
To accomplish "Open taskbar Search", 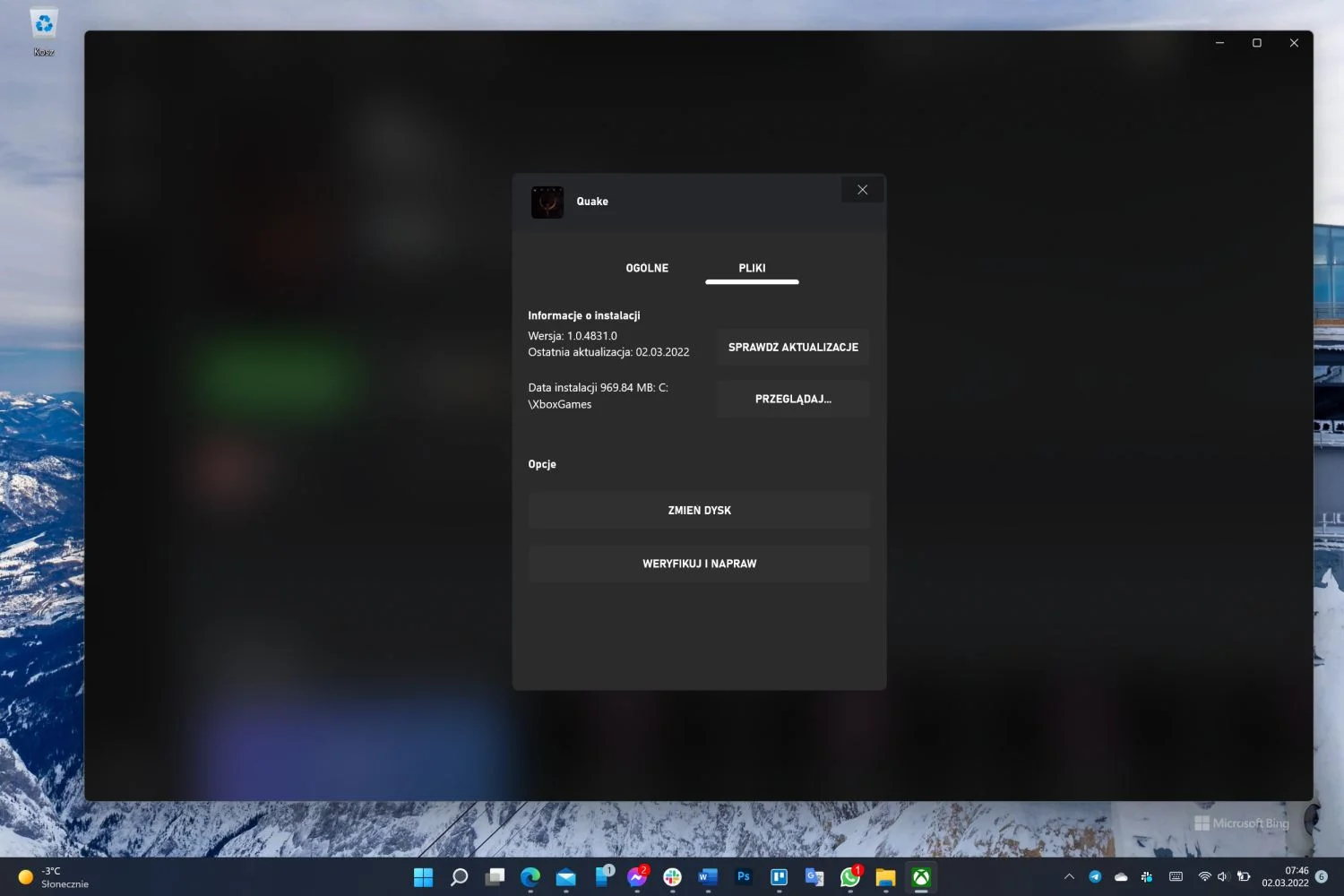I will pos(459,877).
